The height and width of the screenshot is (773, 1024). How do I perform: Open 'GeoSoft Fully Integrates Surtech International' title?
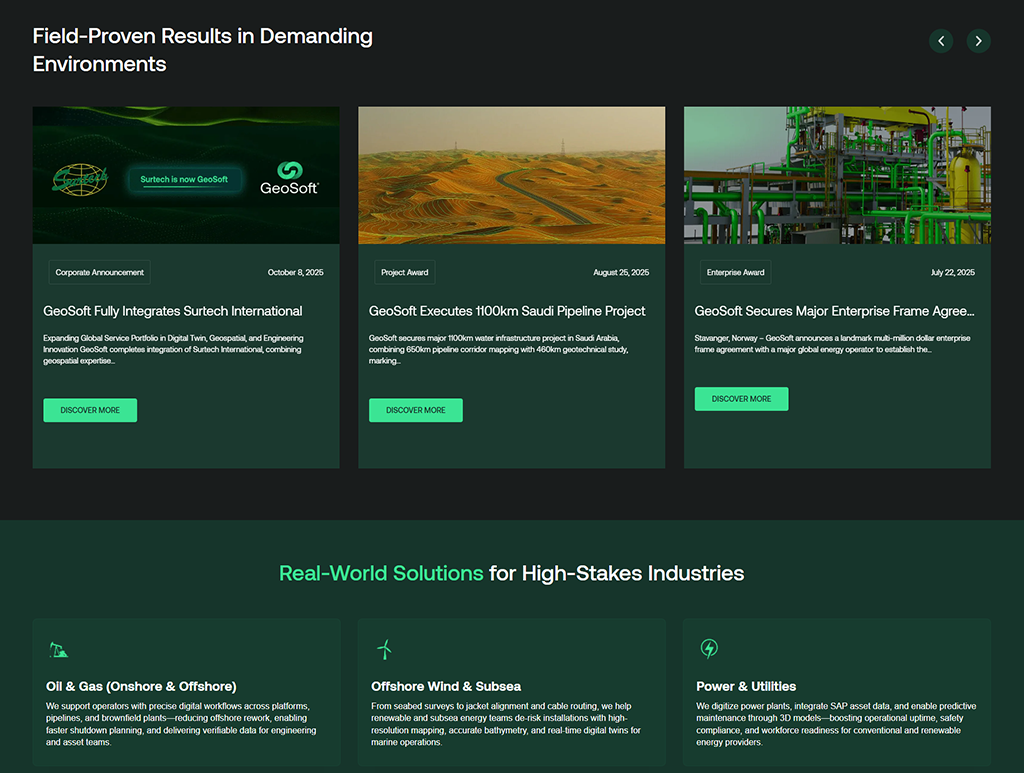coord(173,311)
